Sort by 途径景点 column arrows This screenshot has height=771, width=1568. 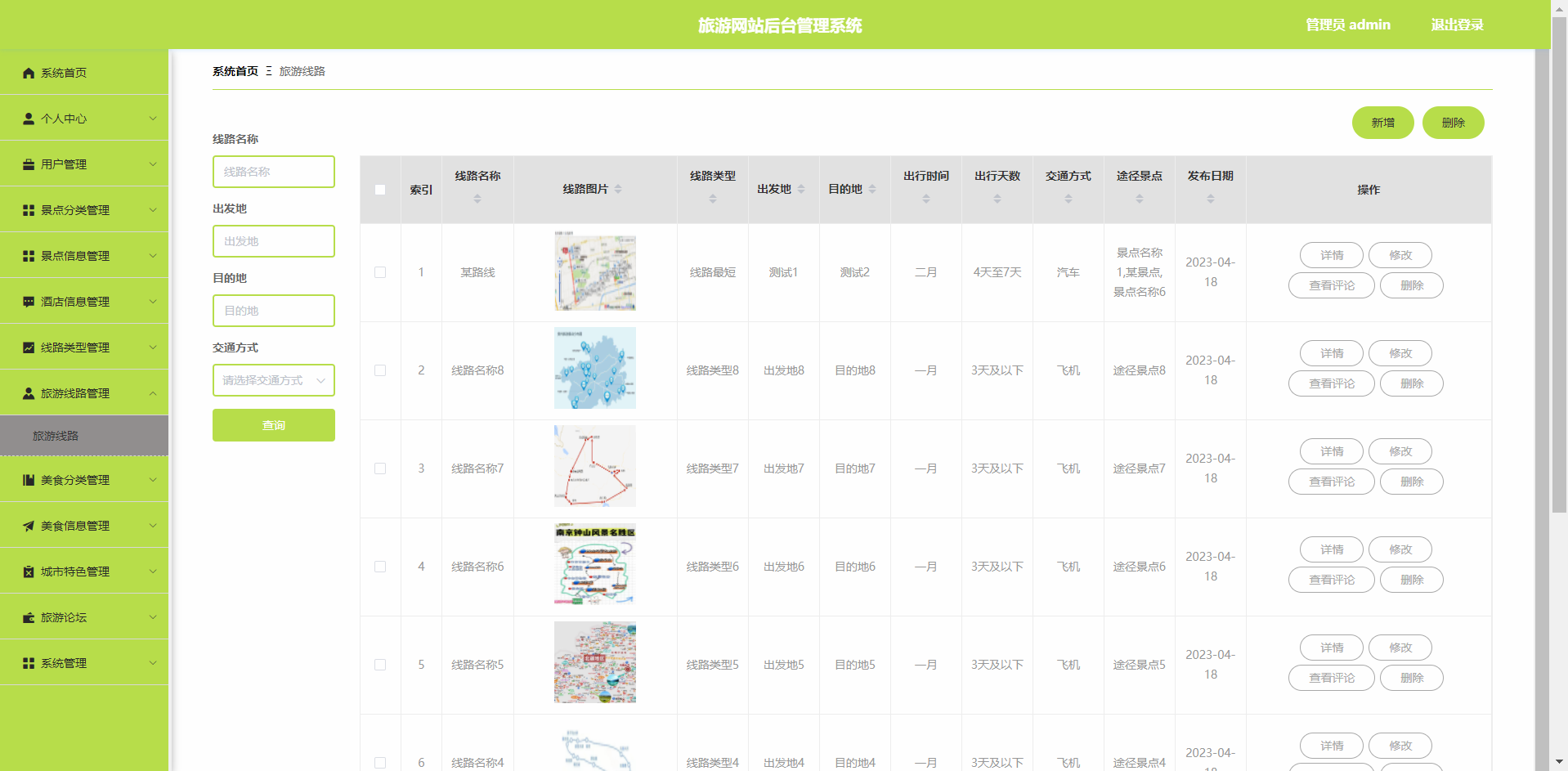(1140, 199)
